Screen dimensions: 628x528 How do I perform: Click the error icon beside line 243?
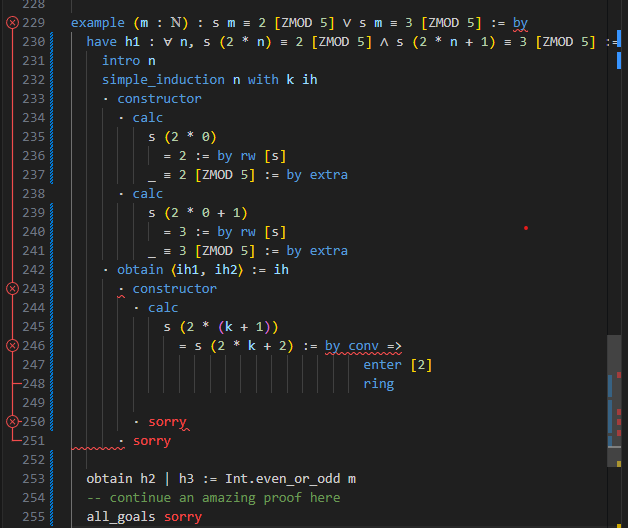tap(12, 288)
